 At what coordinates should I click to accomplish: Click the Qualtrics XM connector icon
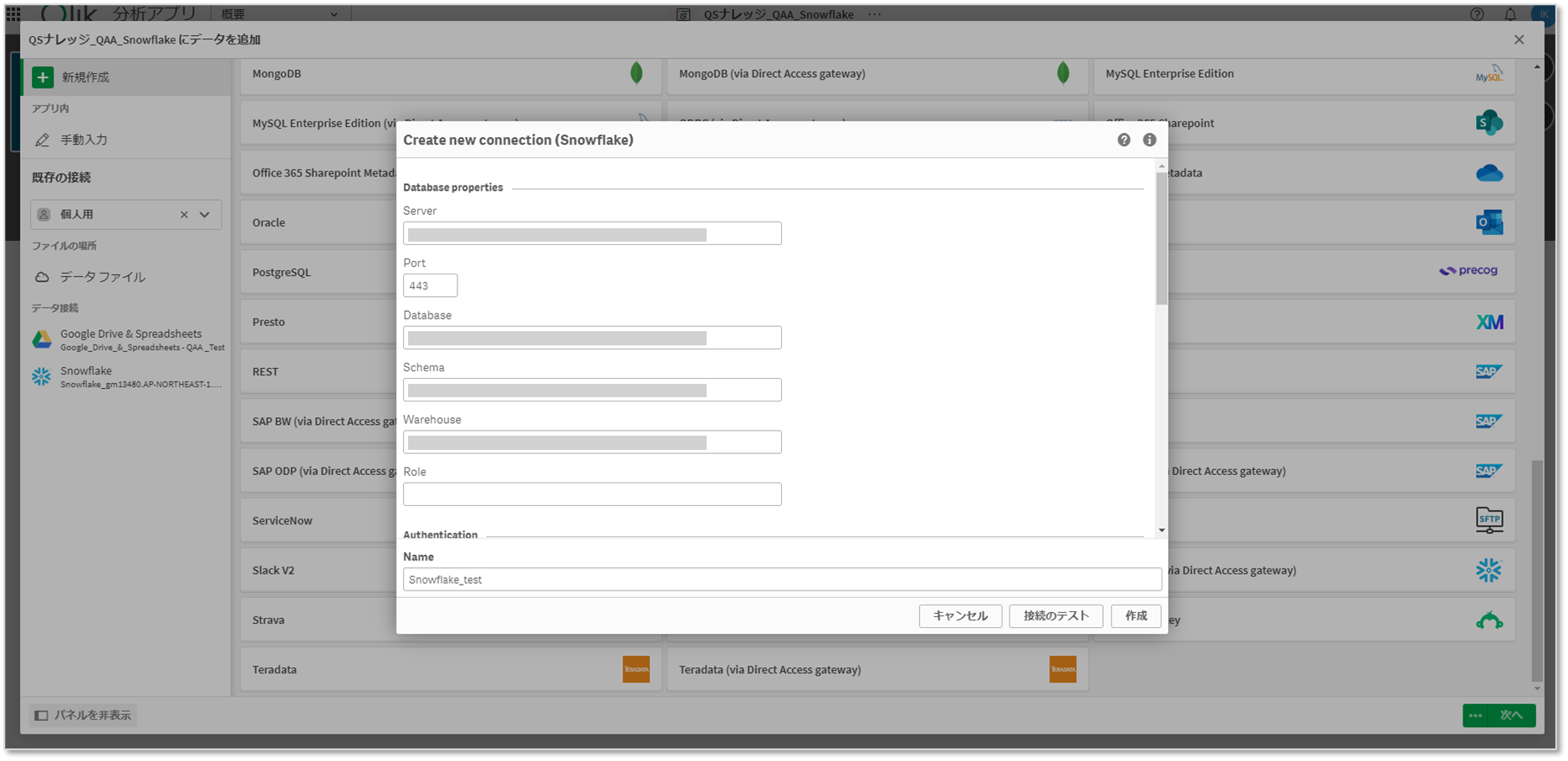pos(1489,322)
